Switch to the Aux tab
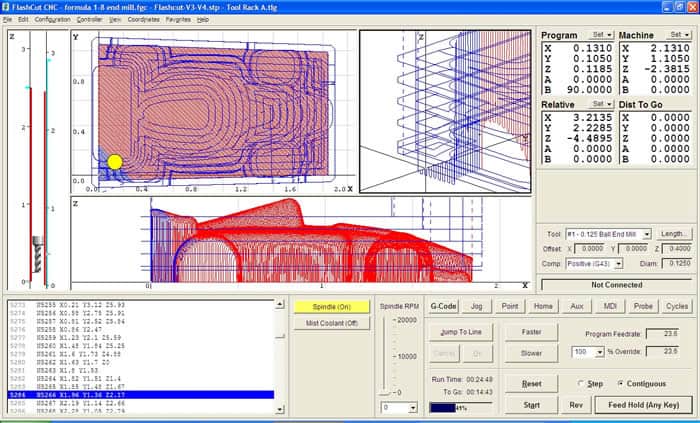Viewport: 700px width, 423px height. click(x=577, y=306)
